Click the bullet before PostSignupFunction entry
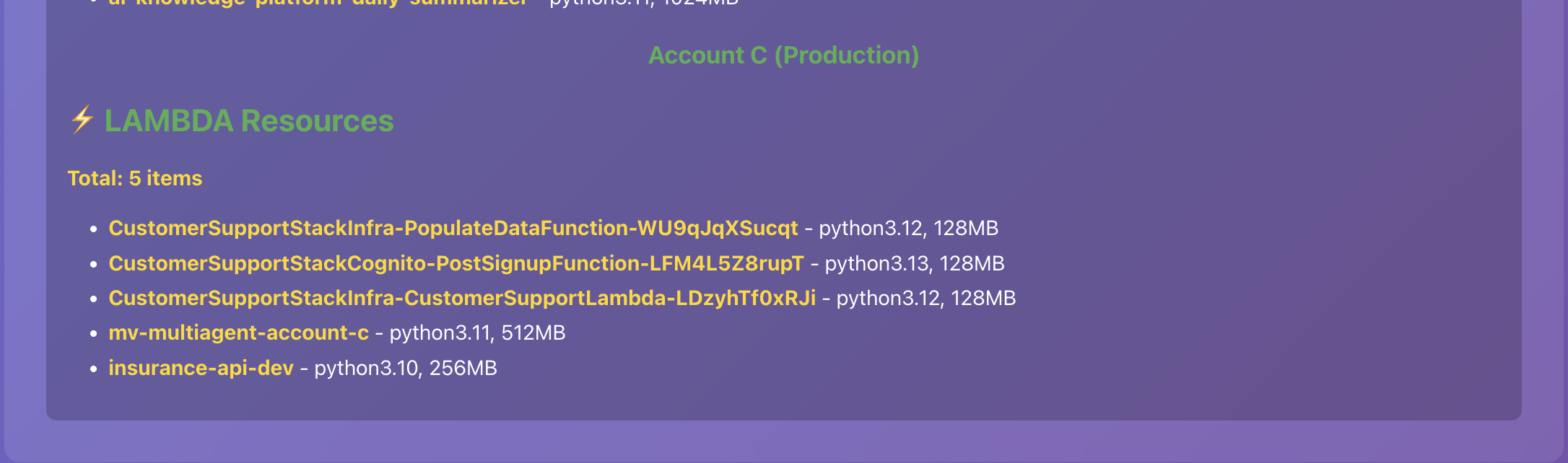The image size is (1568, 463). (93, 264)
